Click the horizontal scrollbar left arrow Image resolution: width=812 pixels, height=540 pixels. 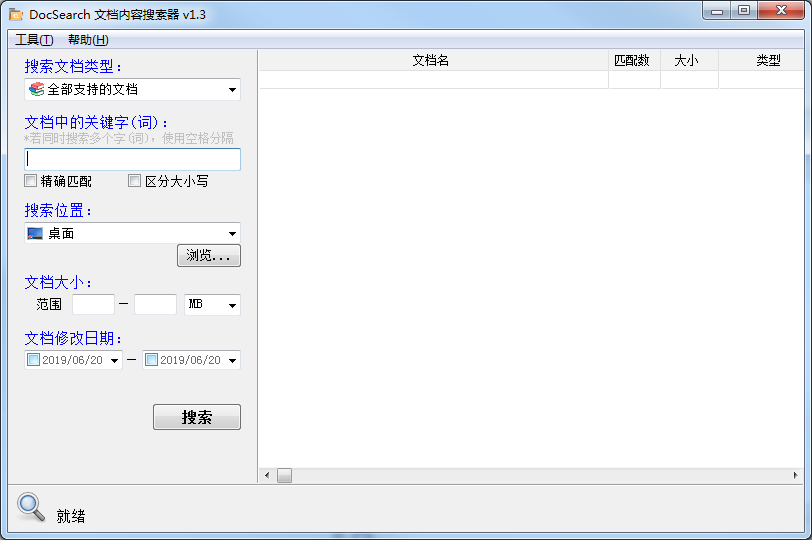pos(267,475)
